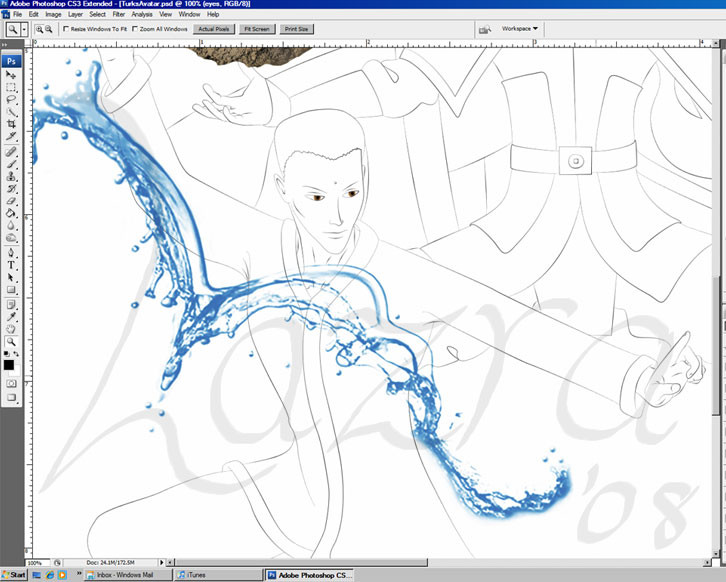Open the Edit menu
Viewport: 726px width, 582px height.
[x=34, y=14]
